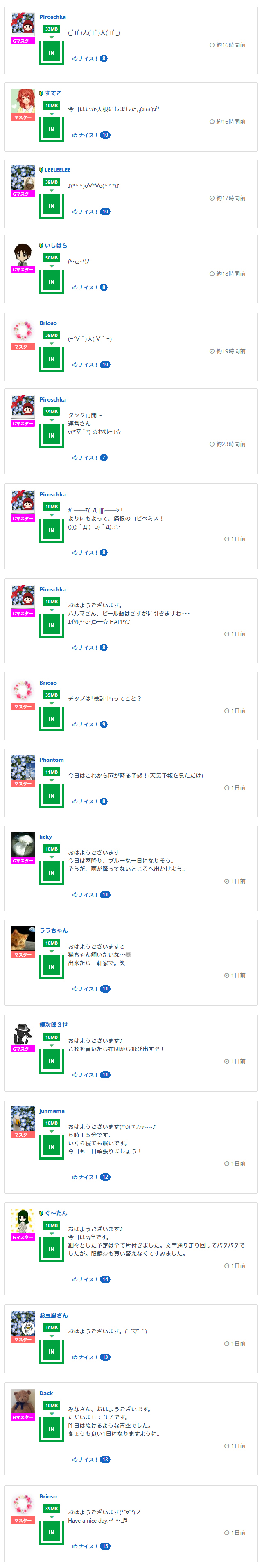262x1568 pixels.
Task: Open the nice count 12 on junmama's post
Action: click(x=105, y=1177)
